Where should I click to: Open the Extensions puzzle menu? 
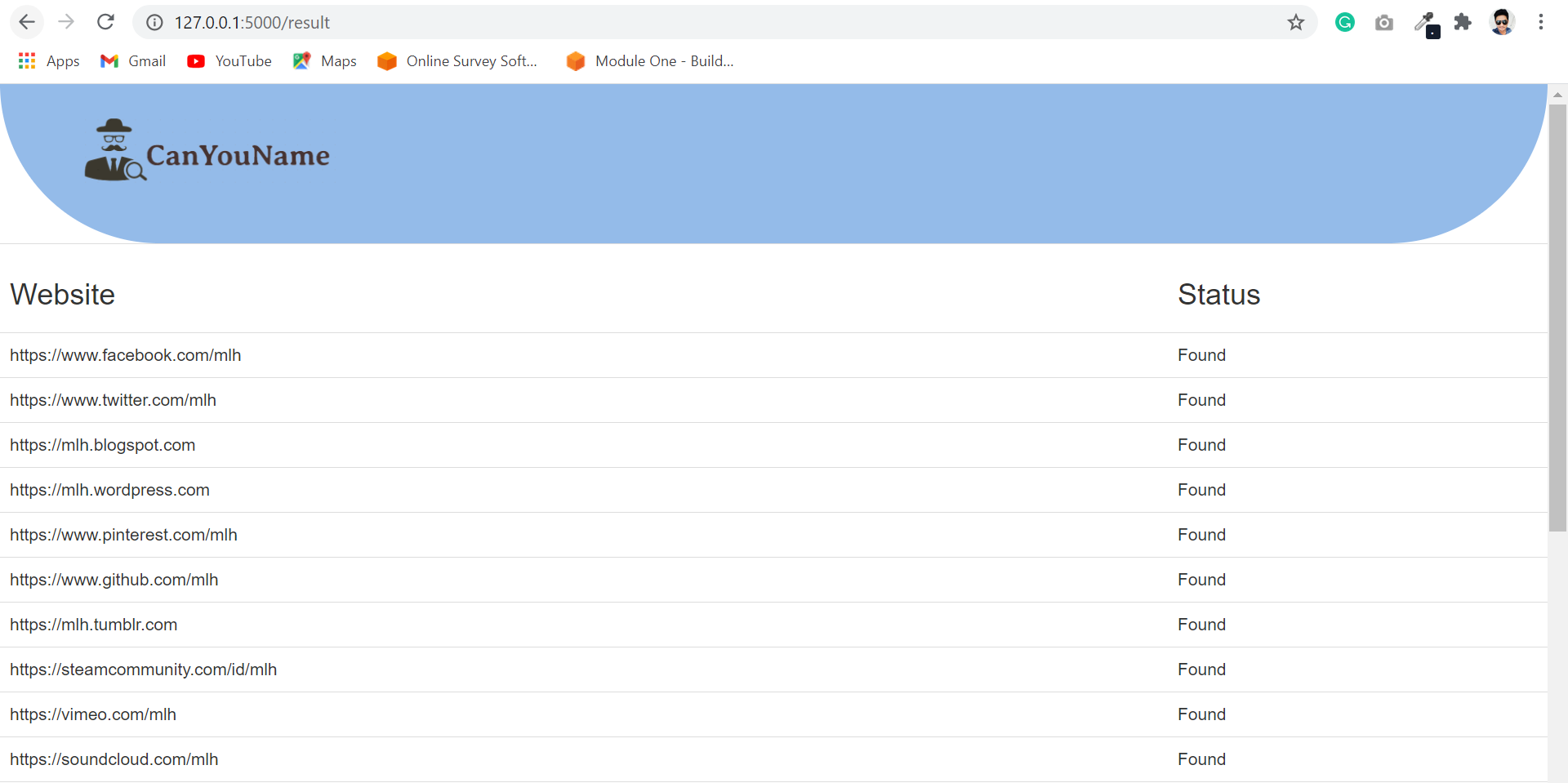point(1463,22)
